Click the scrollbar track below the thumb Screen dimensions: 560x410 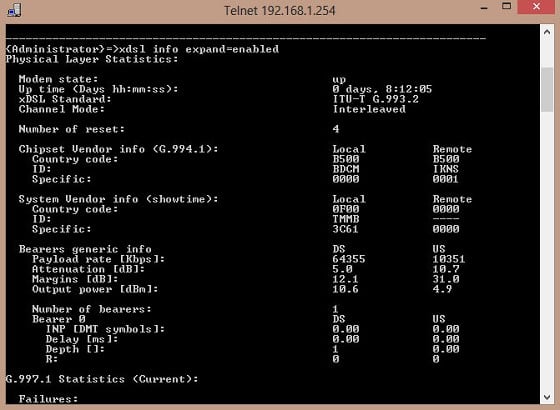(547, 250)
